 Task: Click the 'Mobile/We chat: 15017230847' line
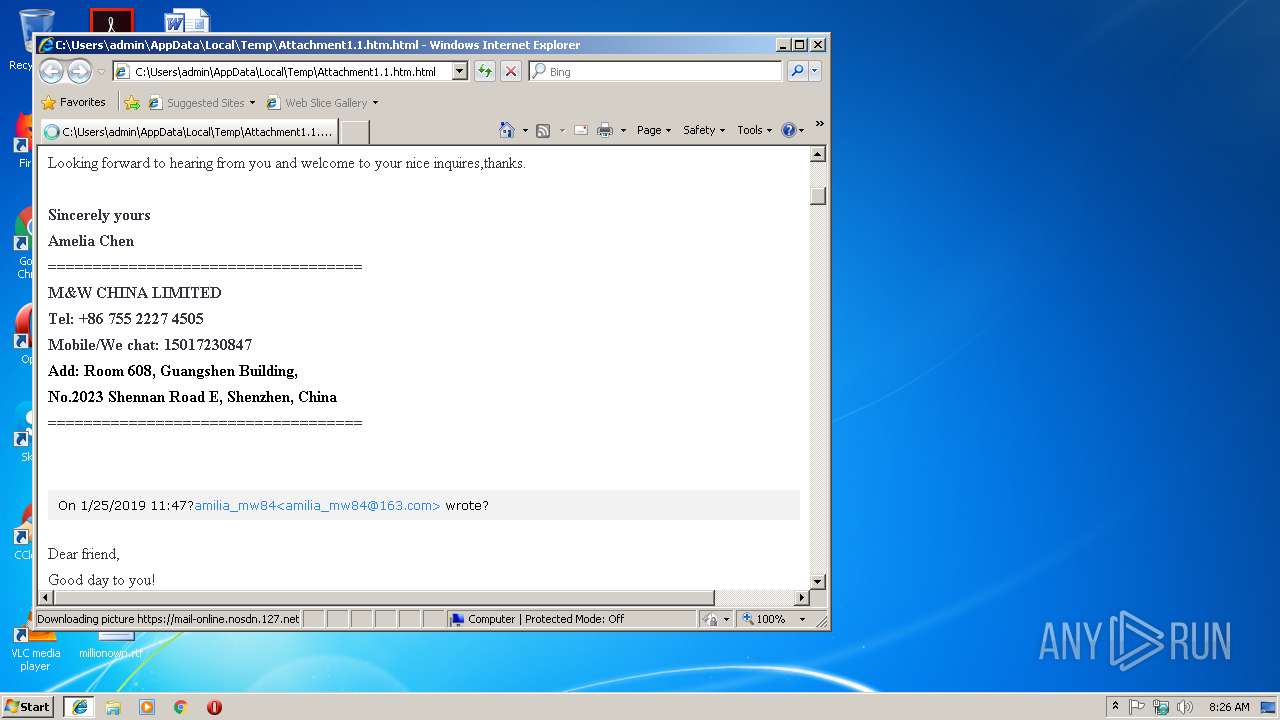[150, 345]
